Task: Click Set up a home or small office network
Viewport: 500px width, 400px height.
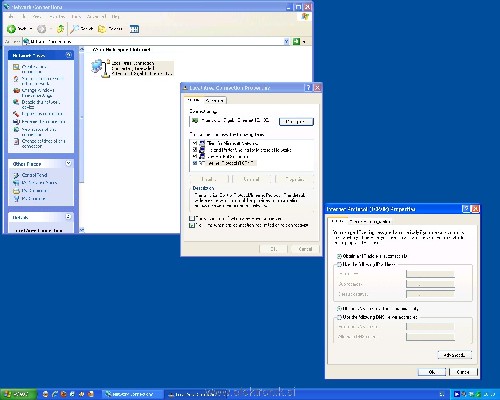Action: [39, 81]
